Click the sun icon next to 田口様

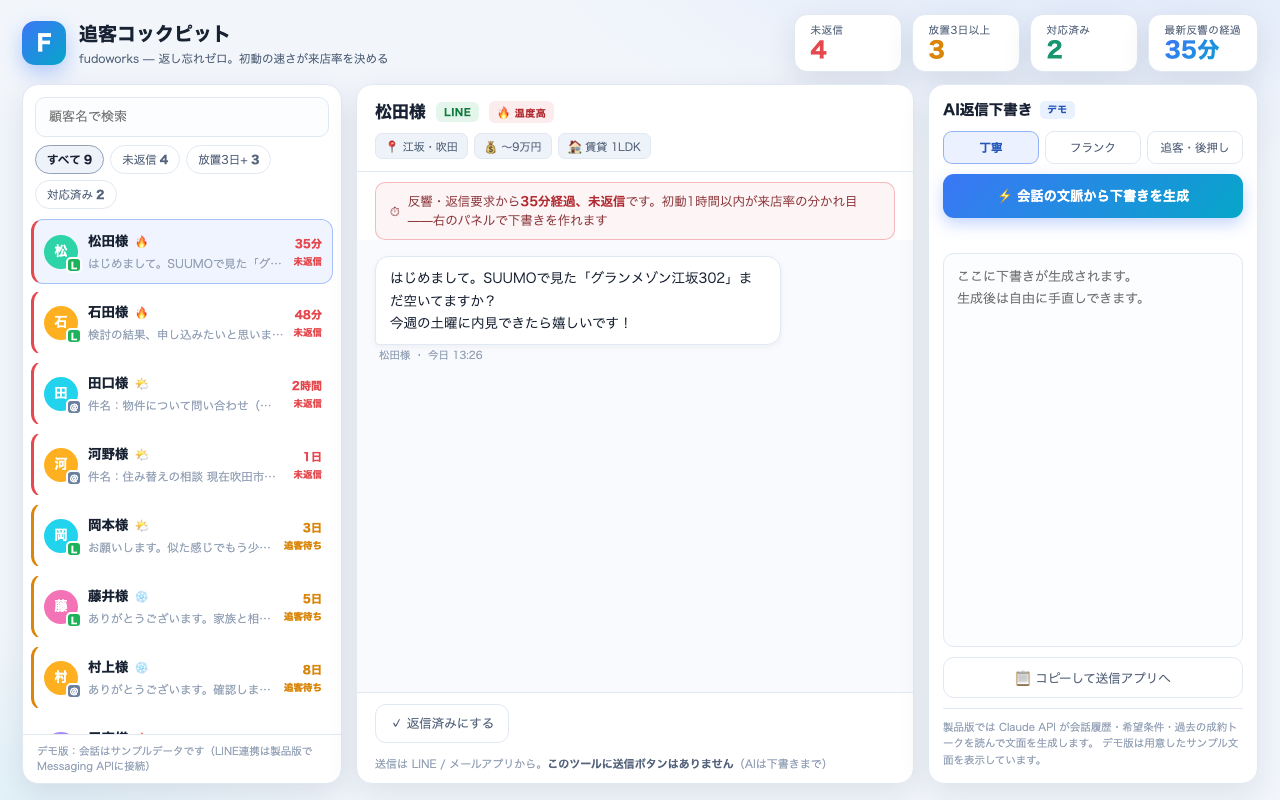tap(142, 384)
